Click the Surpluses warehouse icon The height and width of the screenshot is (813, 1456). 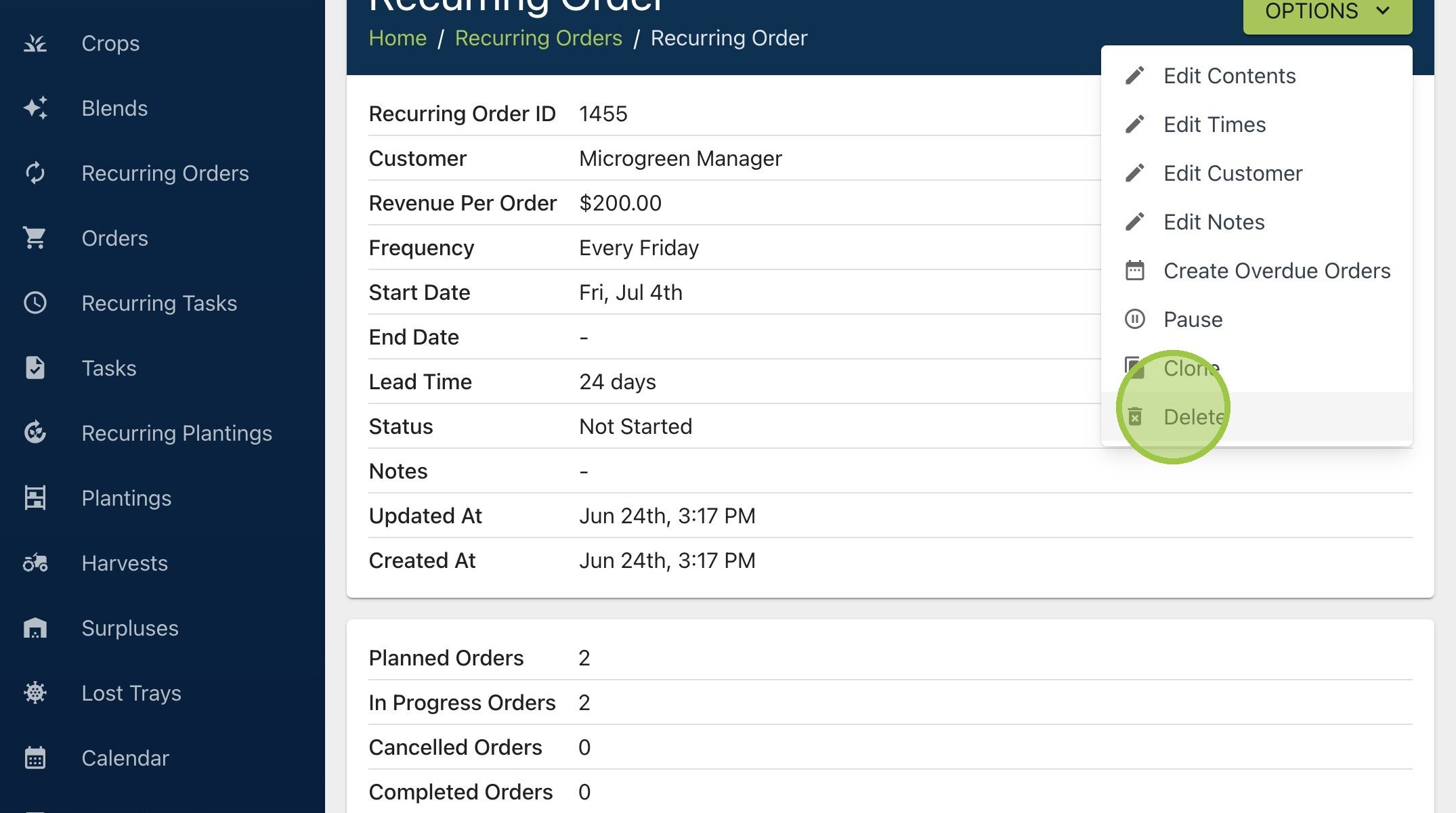35,628
